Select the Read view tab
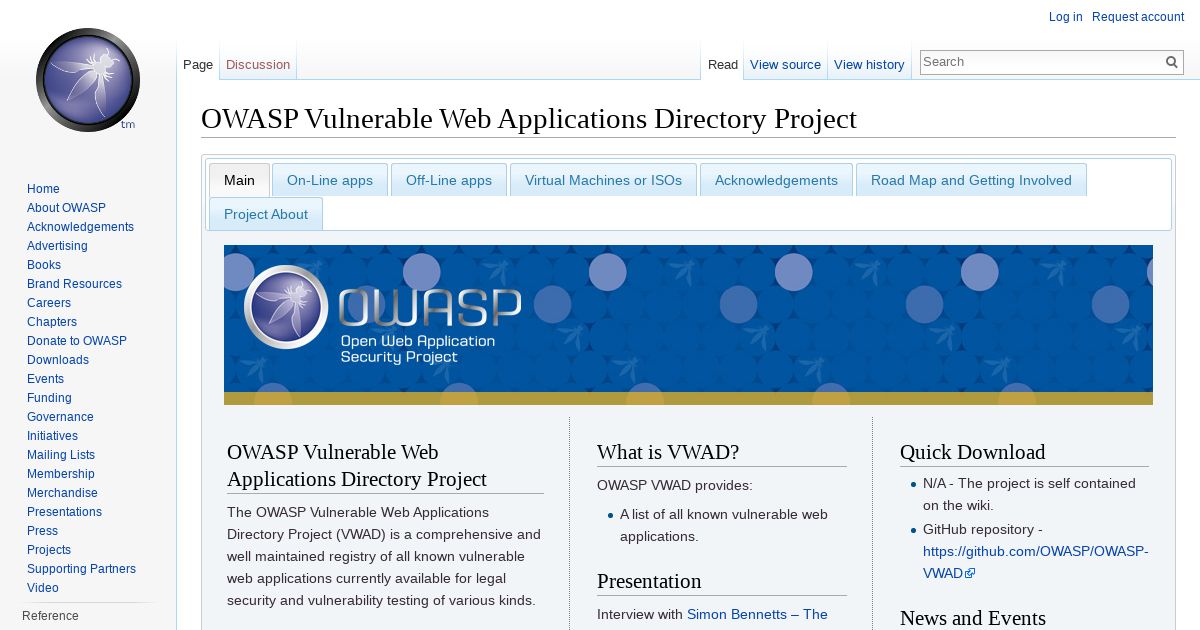The image size is (1200, 630). [x=723, y=64]
